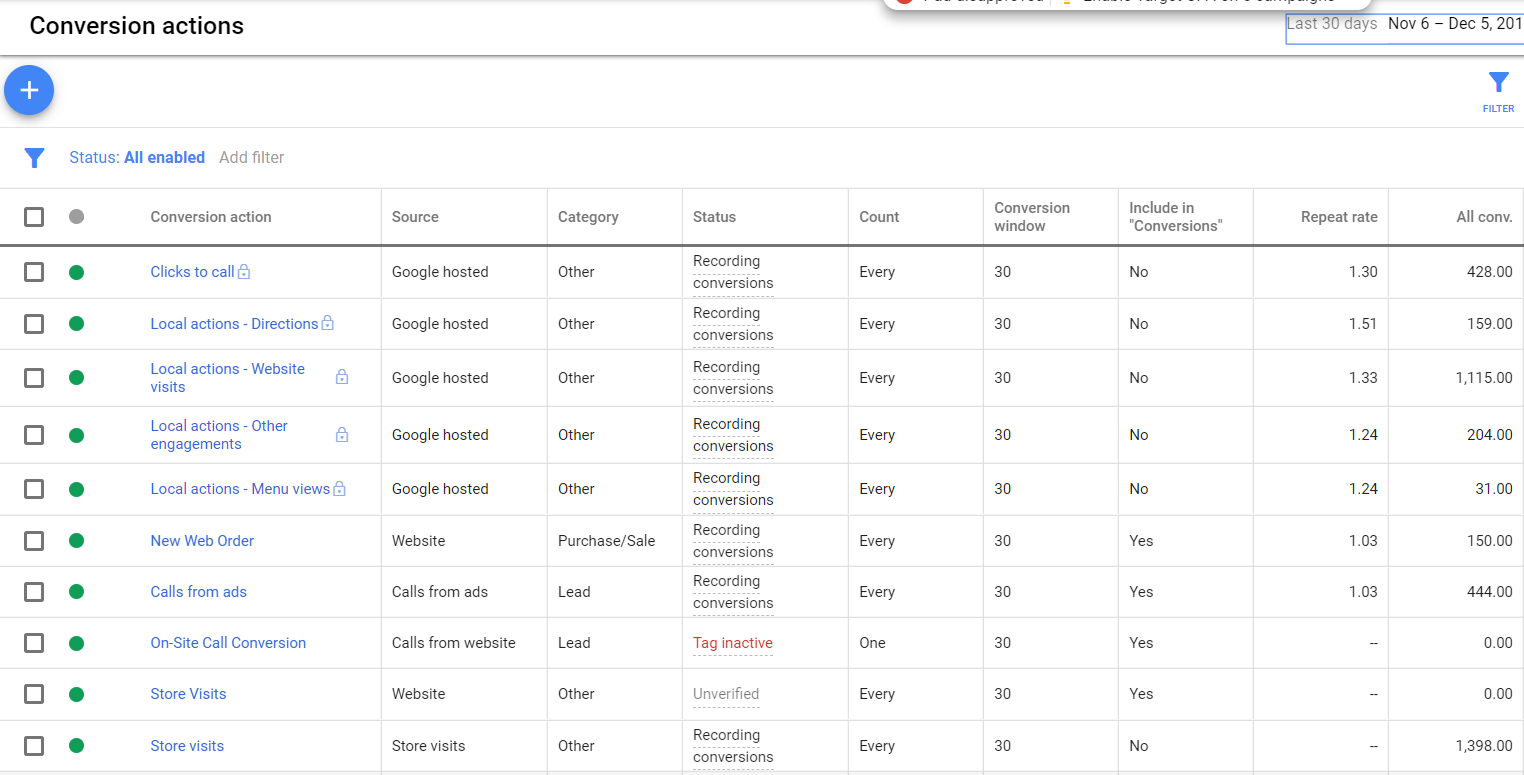Sort by Repeat rate column header
This screenshot has width=1524, height=775.
click(1339, 217)
